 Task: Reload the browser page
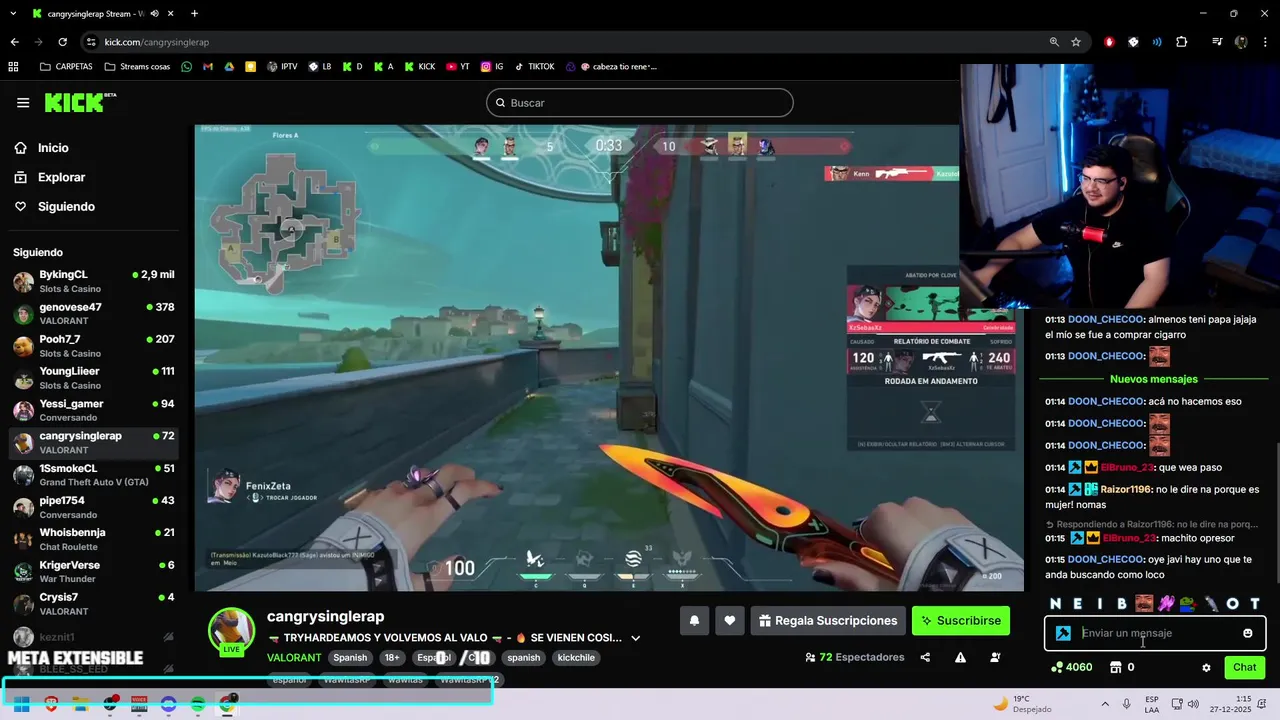click(x=62, y=42)
